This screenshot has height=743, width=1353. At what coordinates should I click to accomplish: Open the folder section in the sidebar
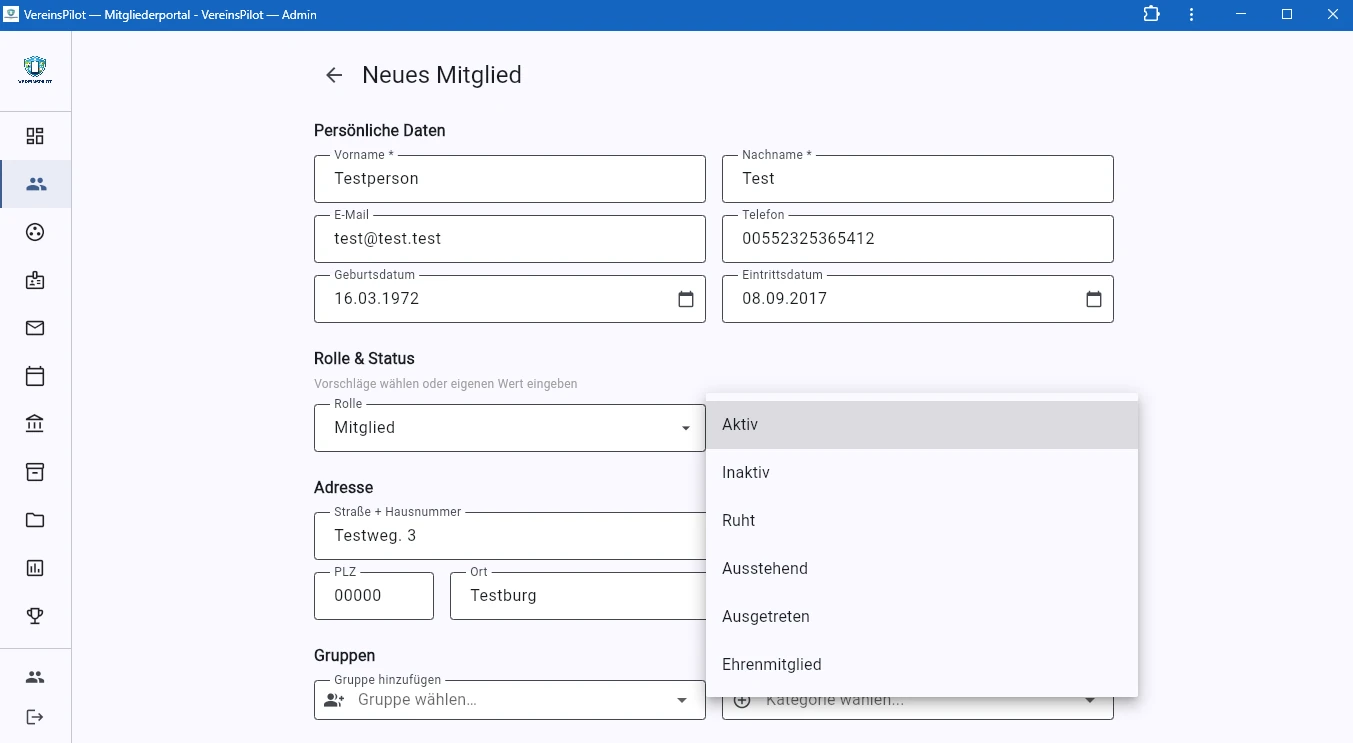[x=35, y=519]
